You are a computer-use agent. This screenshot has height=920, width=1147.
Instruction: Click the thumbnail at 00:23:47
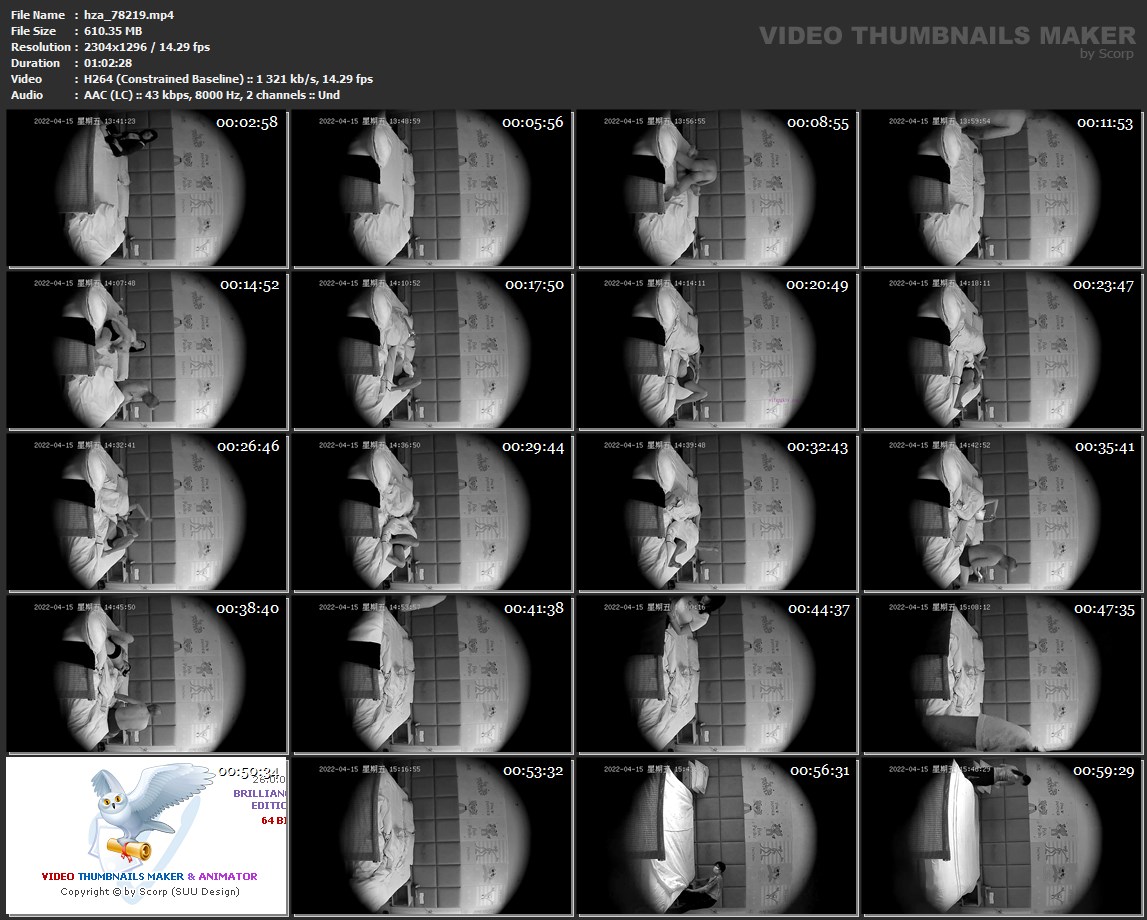coord(1002,350)
